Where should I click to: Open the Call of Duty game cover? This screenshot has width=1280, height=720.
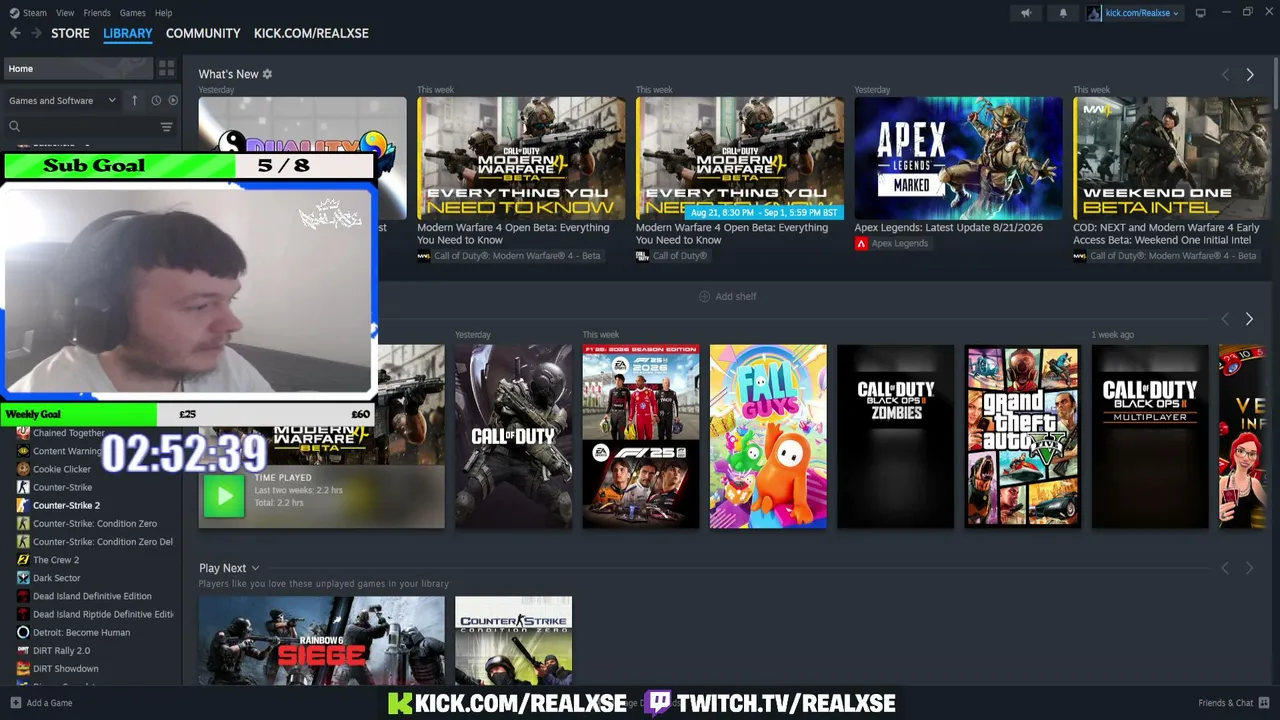(513, 436)
